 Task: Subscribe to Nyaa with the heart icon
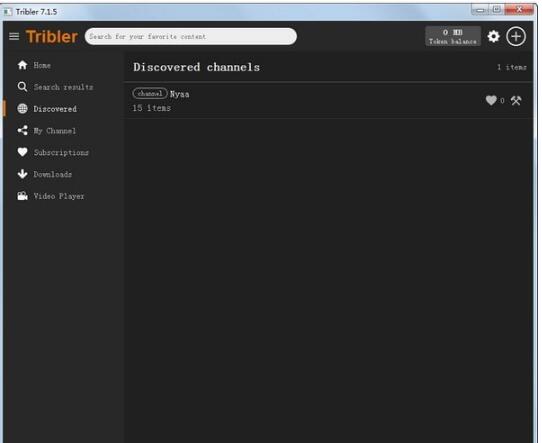(491, 100)
